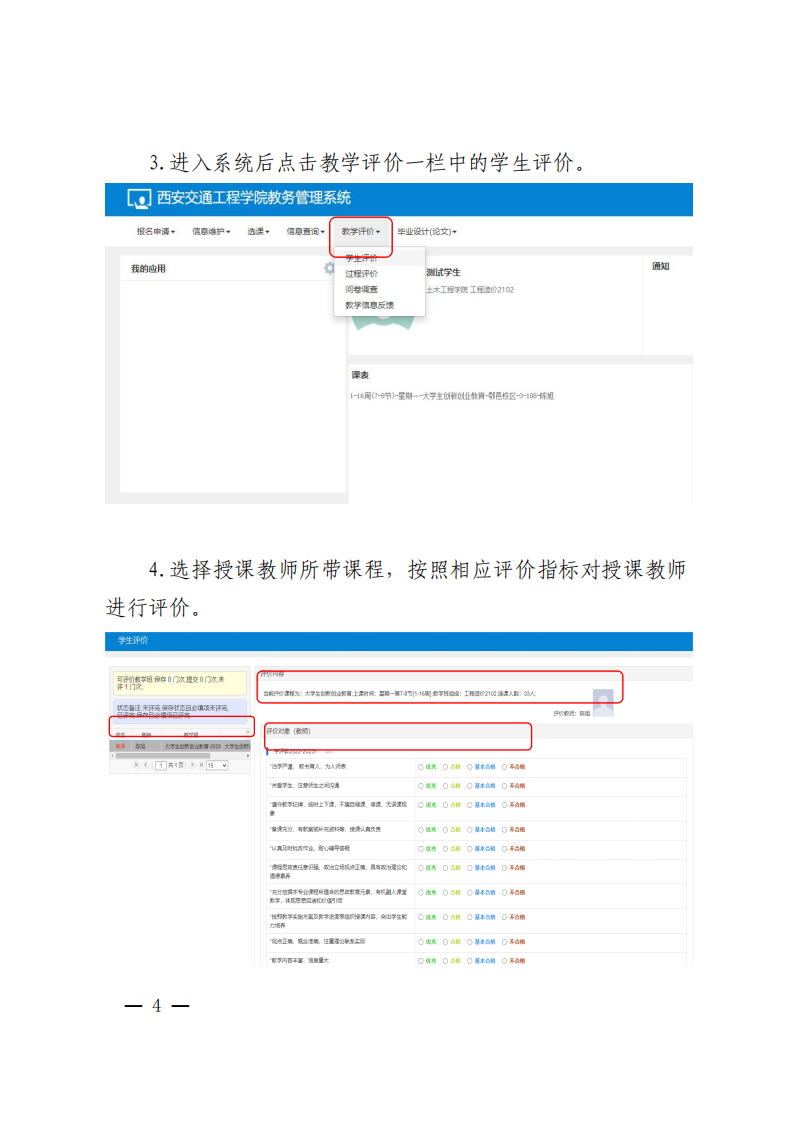
Task: Go to the previous page in the pager
Action: pos(146,765)
